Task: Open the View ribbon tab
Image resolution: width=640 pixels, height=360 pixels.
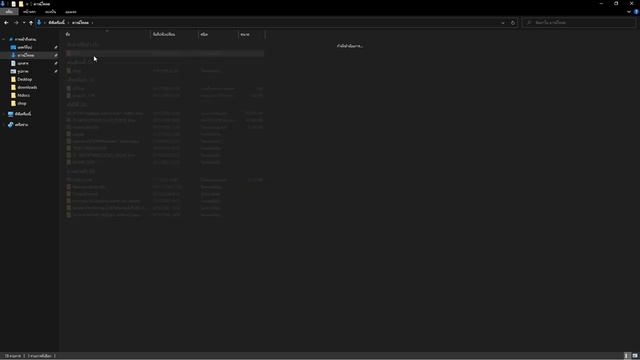Action: 71,12
